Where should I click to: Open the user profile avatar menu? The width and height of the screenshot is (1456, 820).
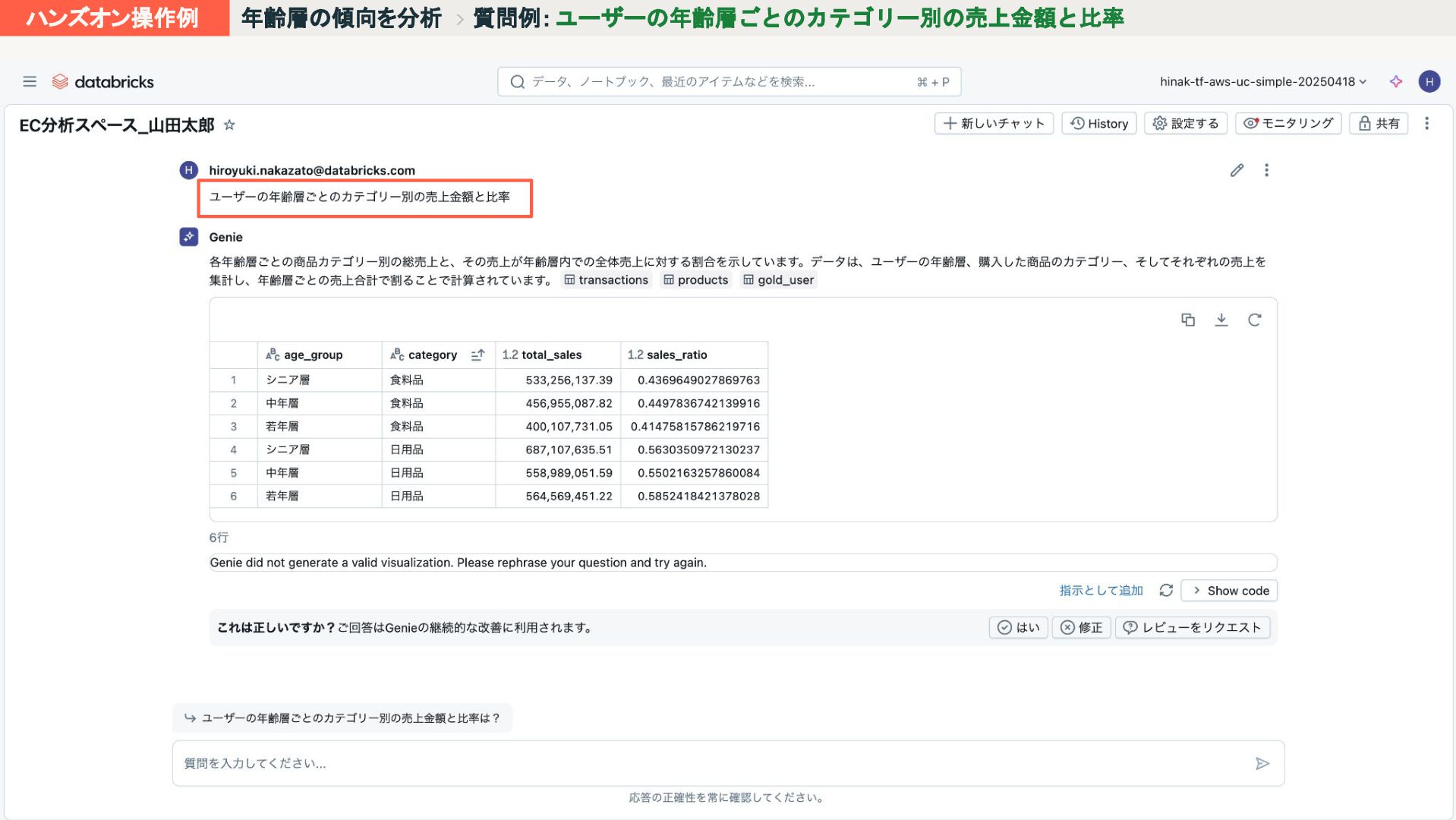pyautogui.click(x=1429, y=81)
